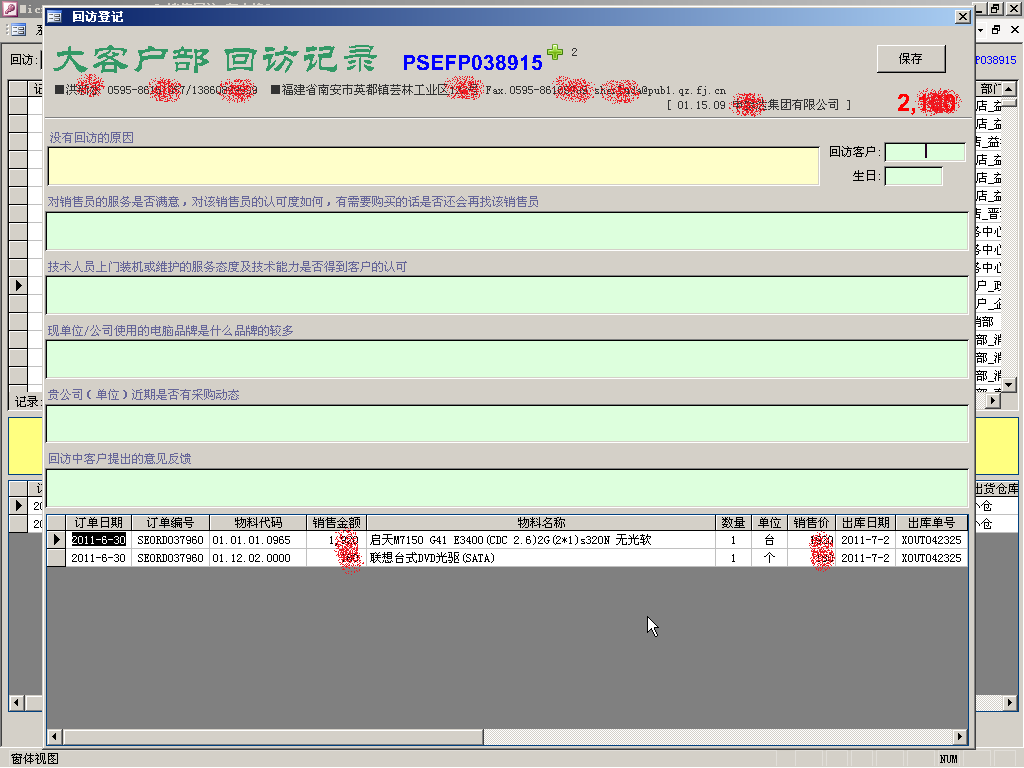Click the 近期是否有采购动态 answer field

tap(506, 423)
